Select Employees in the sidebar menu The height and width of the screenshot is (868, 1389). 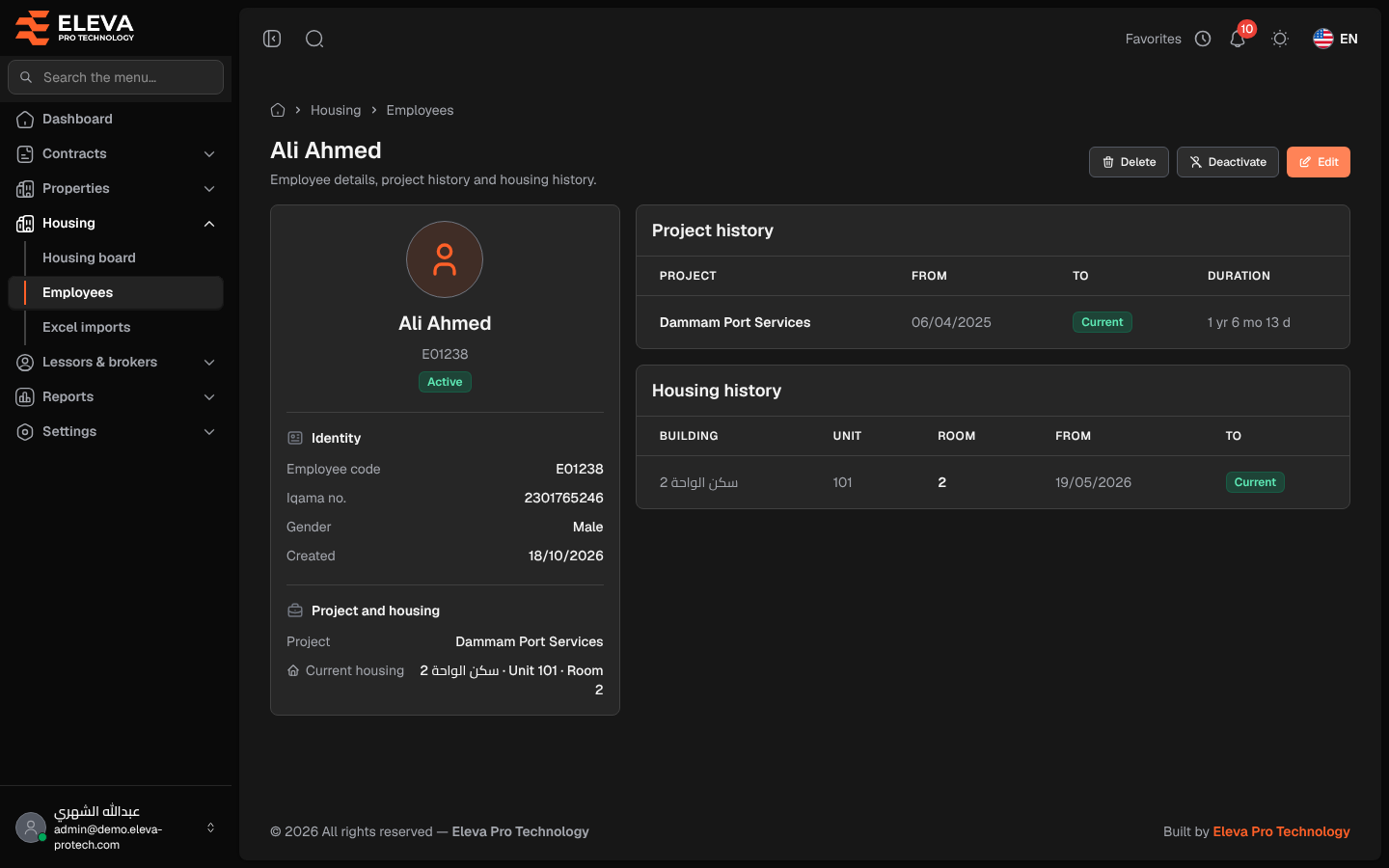coord(116,292)
